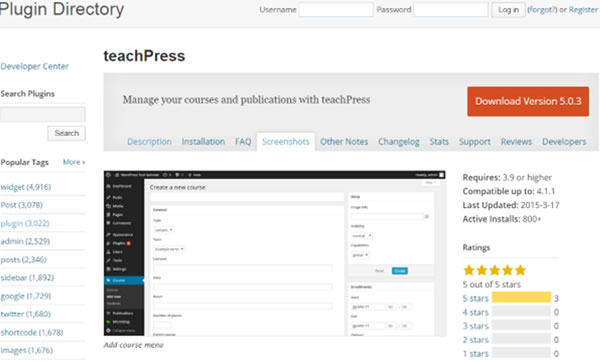
Task: Open the Add course menu screenshot
Action: coord(274,253)
